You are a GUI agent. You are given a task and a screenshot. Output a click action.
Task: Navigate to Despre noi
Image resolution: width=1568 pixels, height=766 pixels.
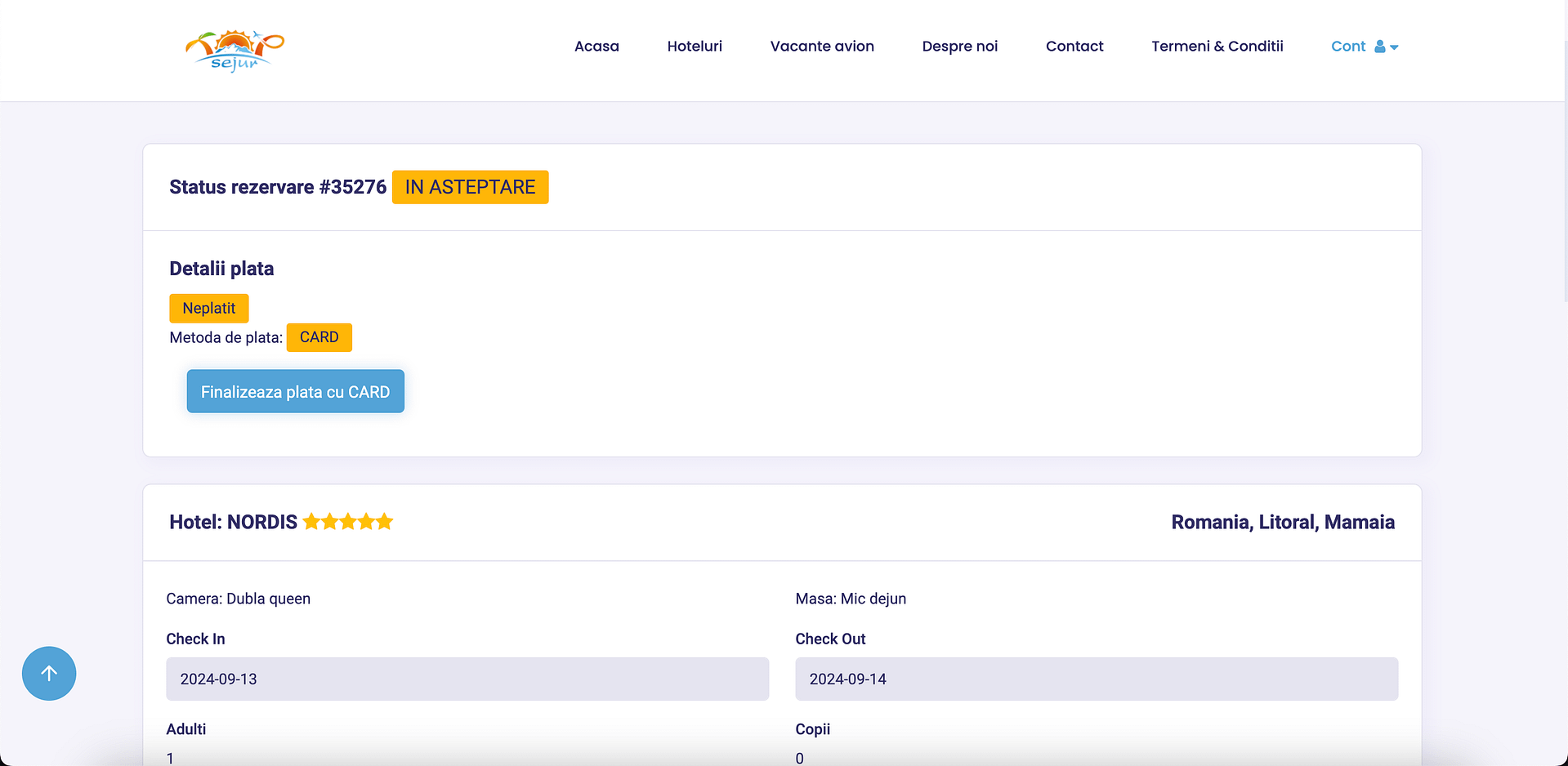(960, 47)
